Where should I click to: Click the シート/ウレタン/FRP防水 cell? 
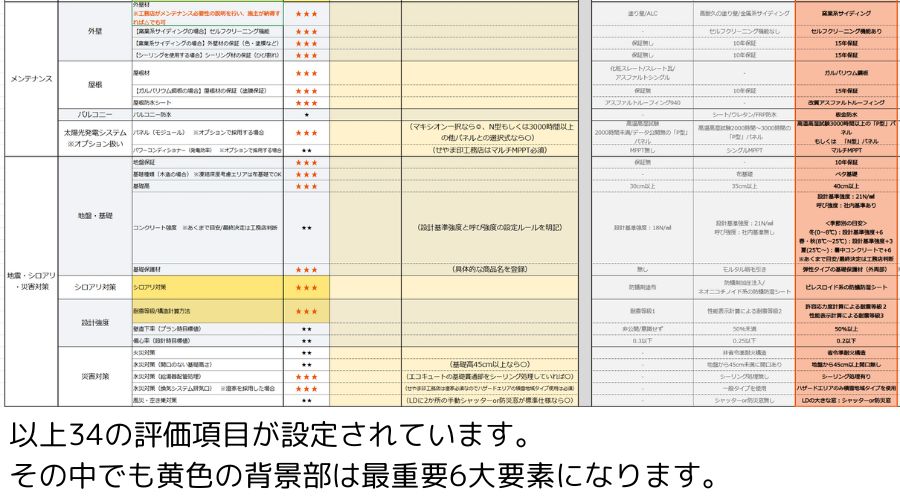pyautogui.click(x=744, y=115)
